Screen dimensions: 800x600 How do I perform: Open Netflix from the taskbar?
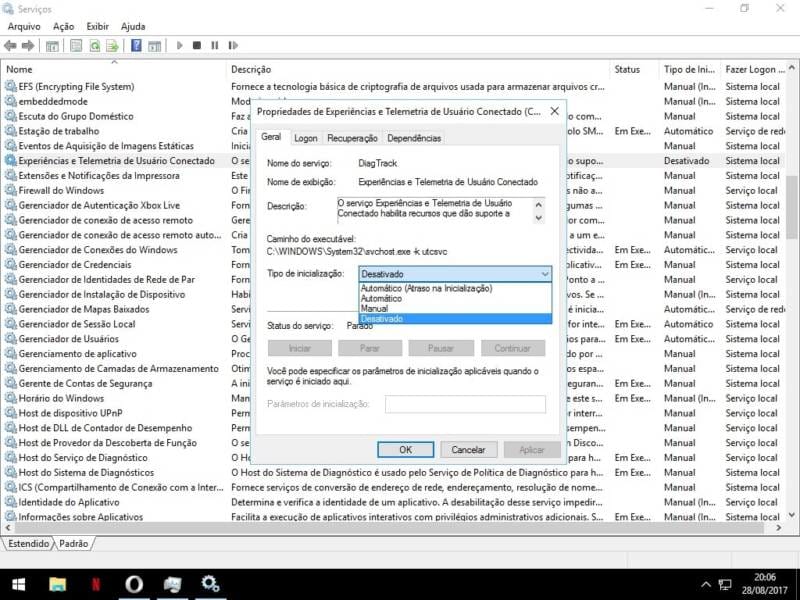pyautogui.click(x=95, y=584)
